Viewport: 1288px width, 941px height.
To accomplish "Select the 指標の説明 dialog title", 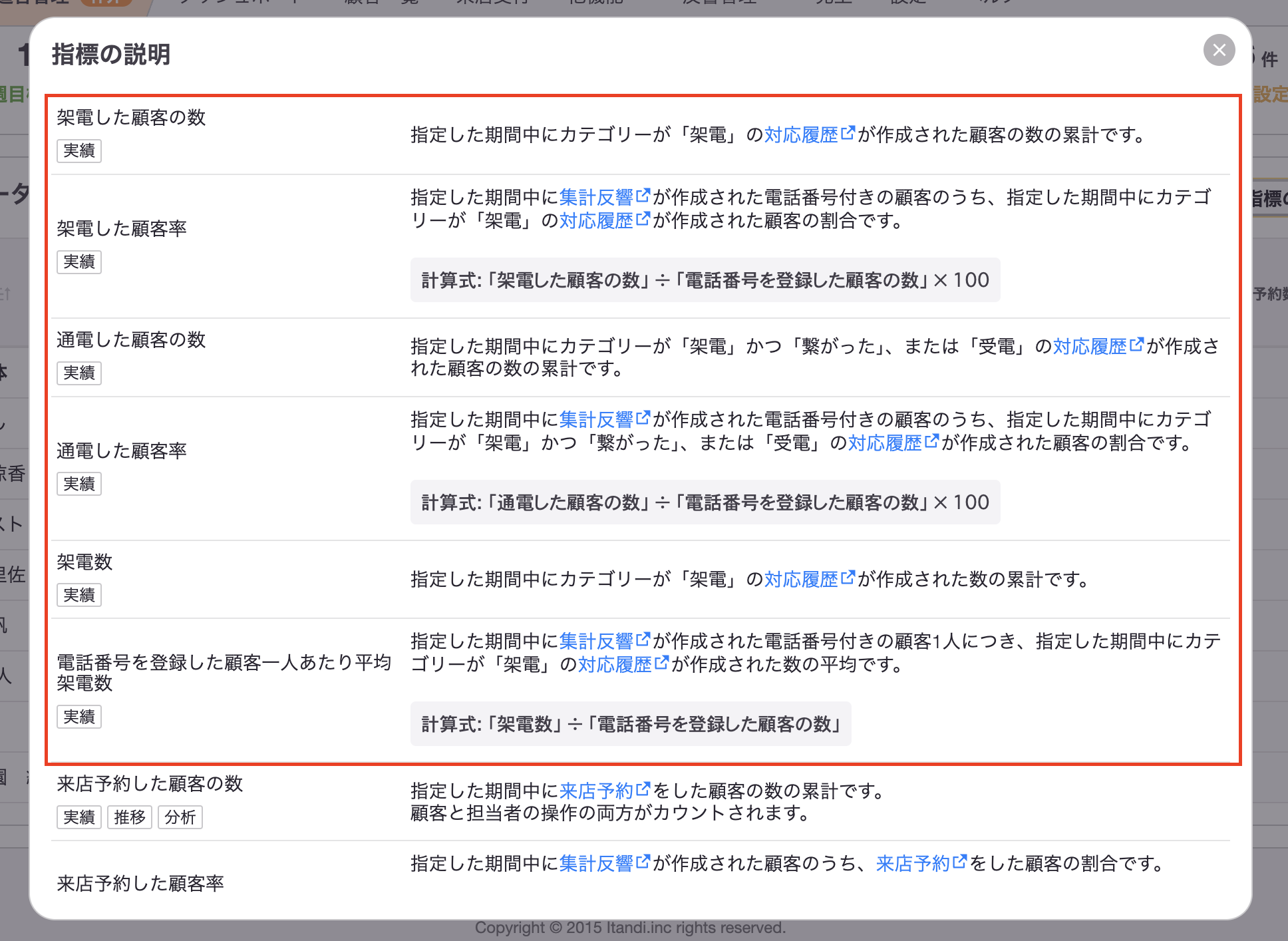I will [111, 54].
